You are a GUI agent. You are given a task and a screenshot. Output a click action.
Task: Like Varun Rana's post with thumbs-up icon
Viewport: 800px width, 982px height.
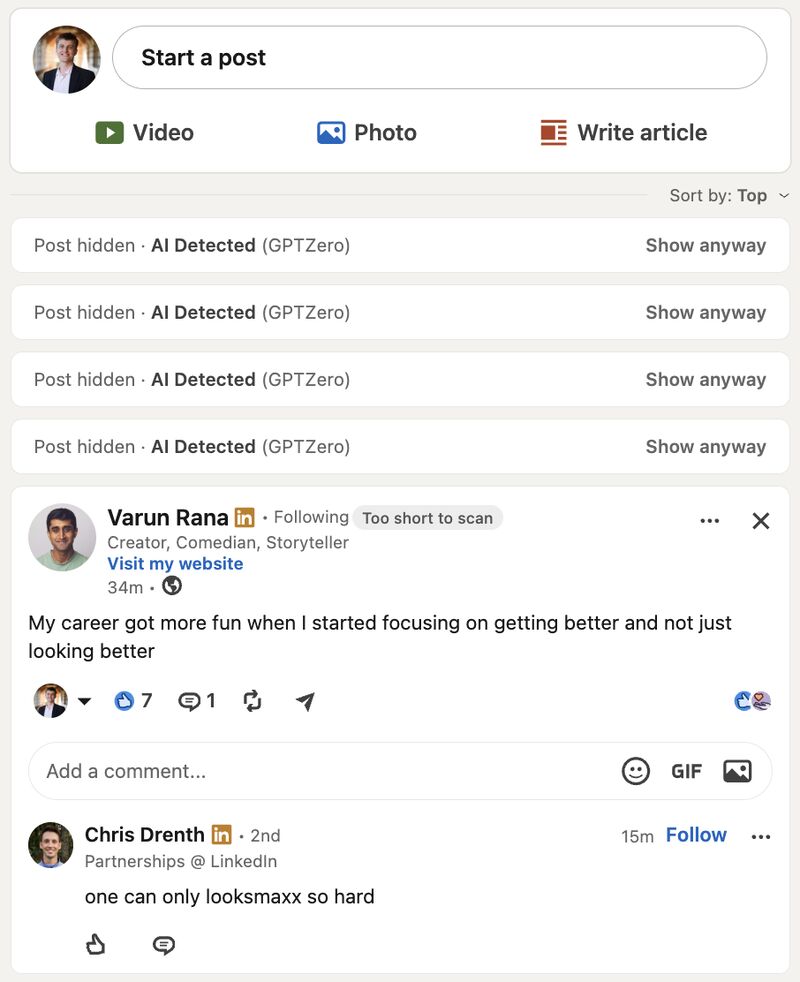[x=124, y=700]
